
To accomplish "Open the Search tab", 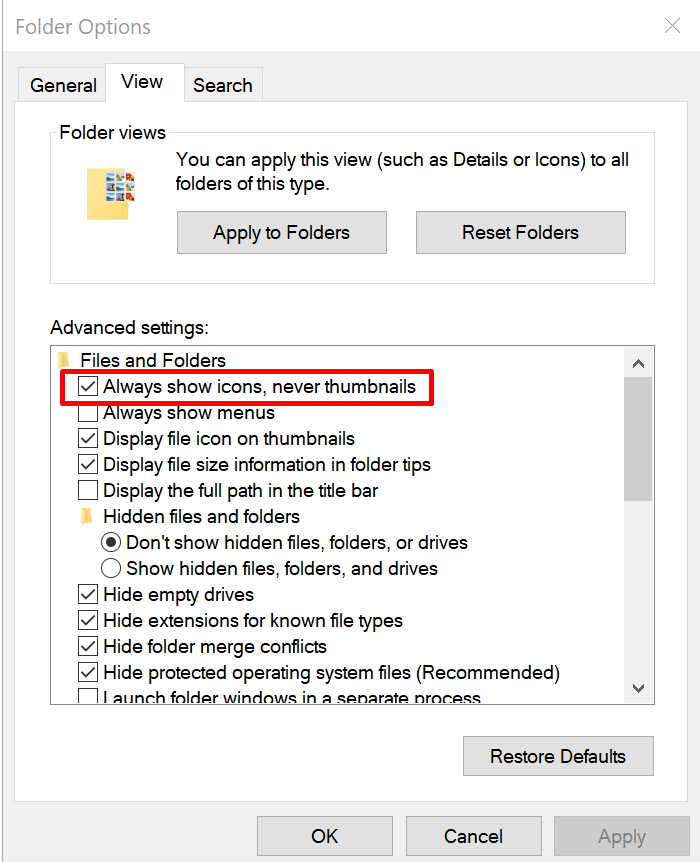I will click(x=222, y=85).
